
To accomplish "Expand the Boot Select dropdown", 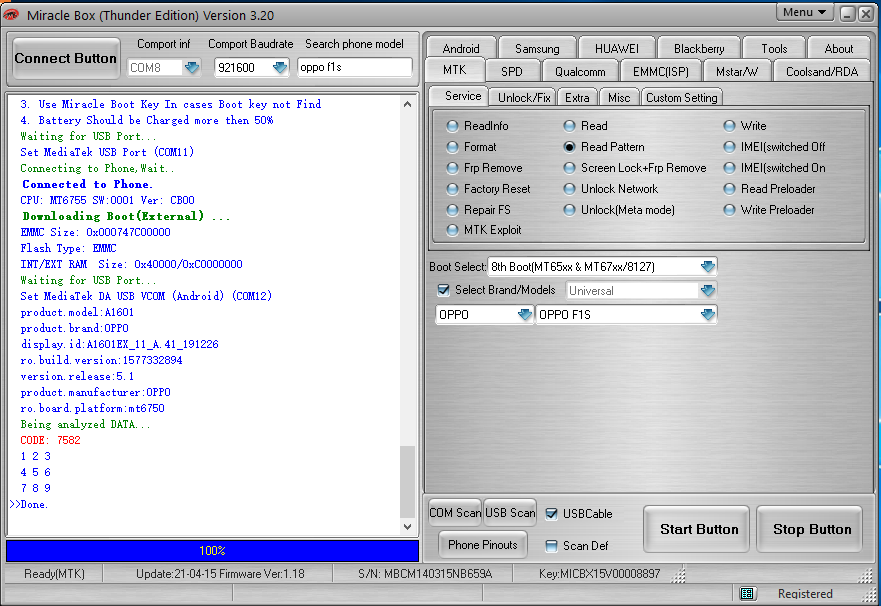I will 708,266.
